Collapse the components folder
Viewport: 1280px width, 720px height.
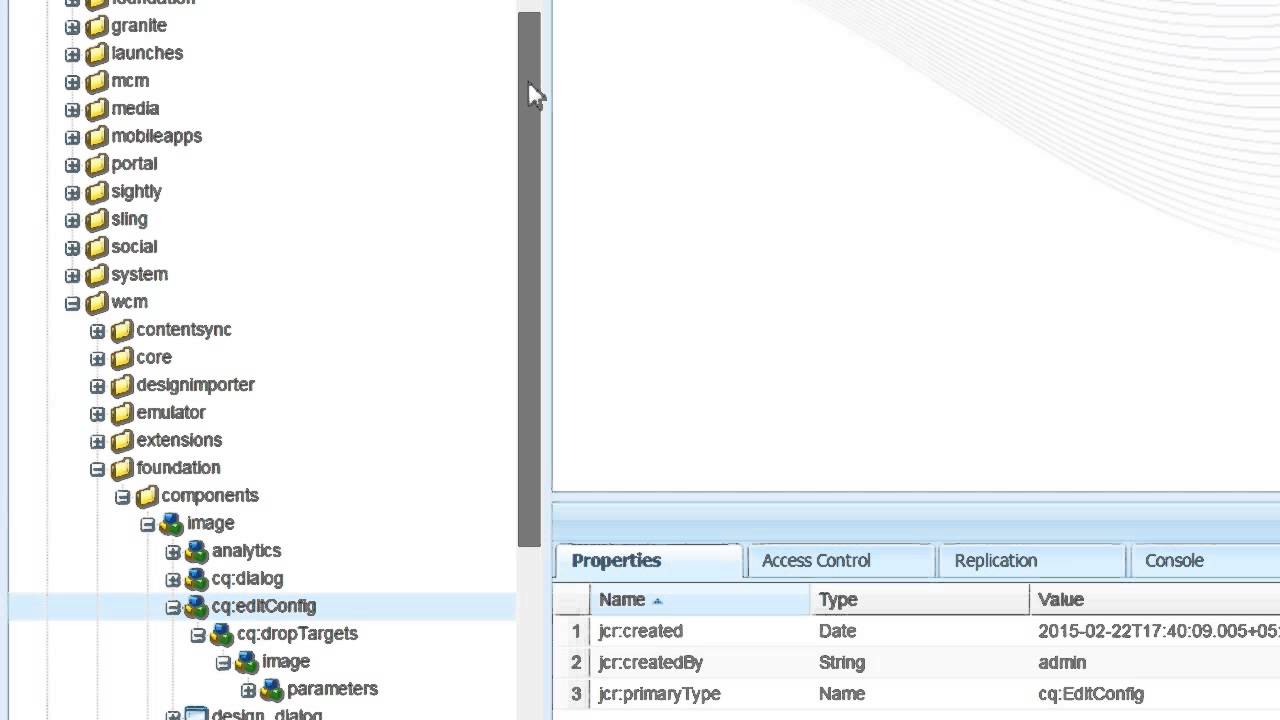point(122,496)
